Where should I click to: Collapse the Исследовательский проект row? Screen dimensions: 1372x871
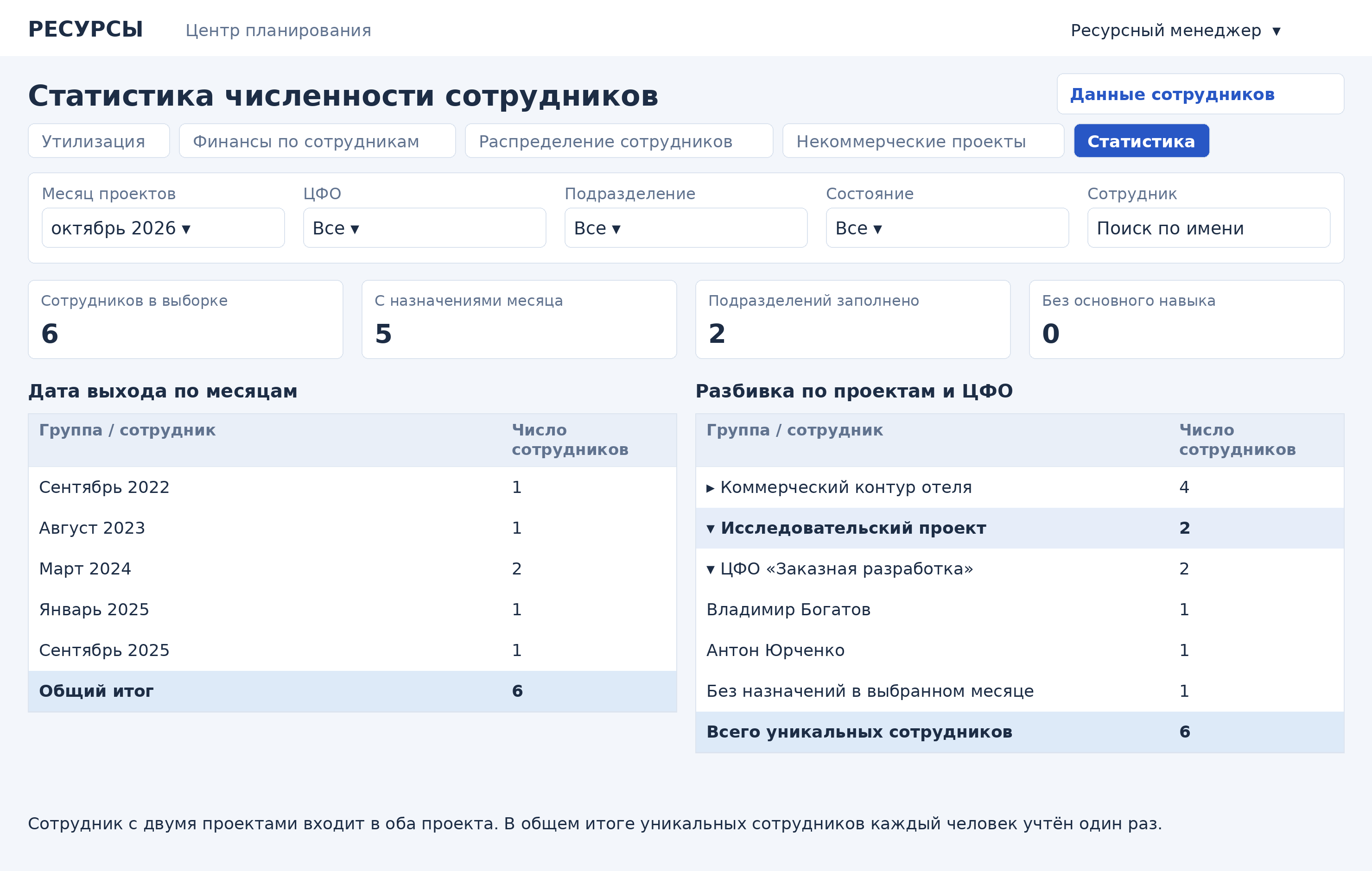click(1019, 528)
